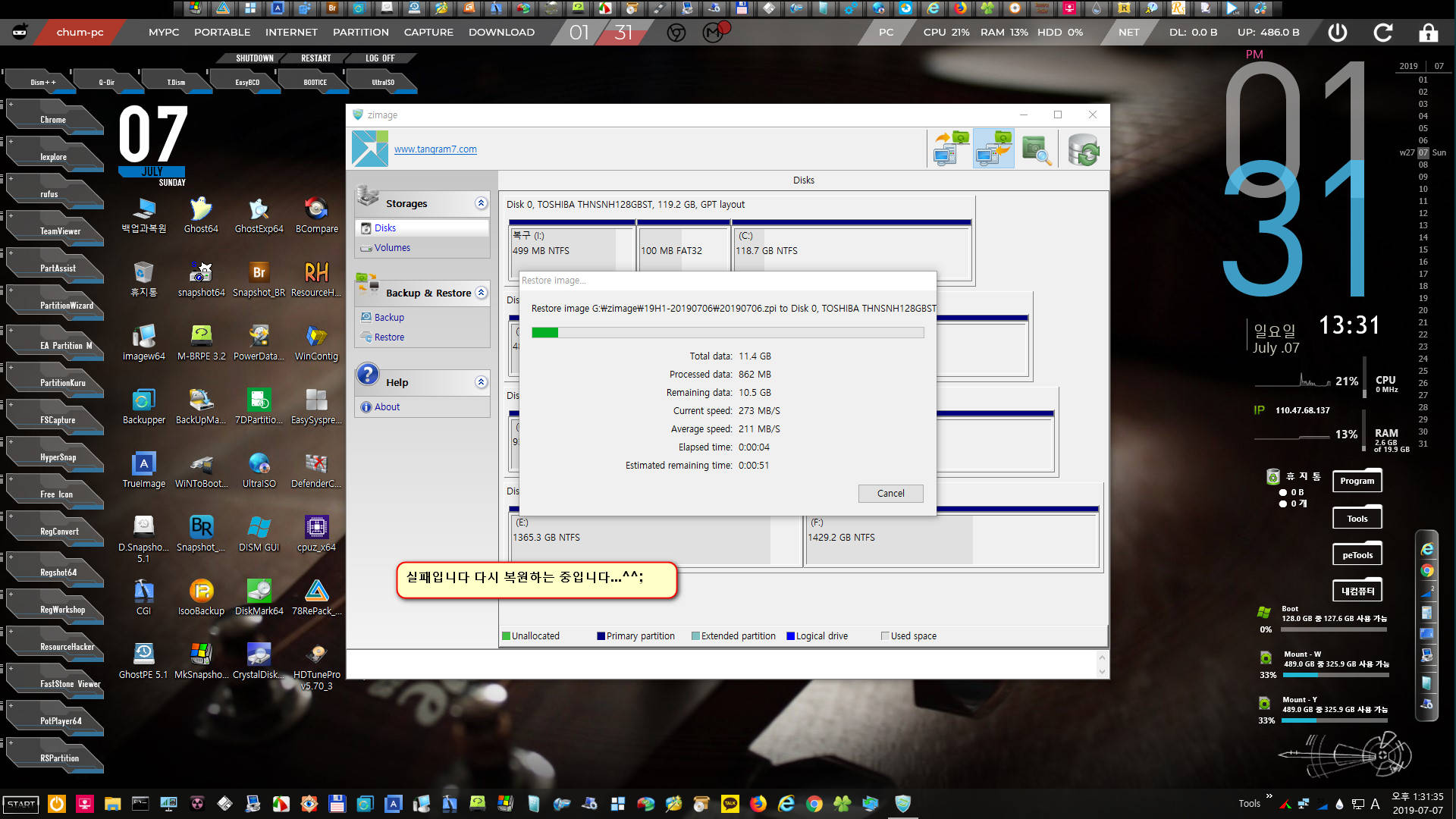1456x819 pixels.
Task: Click the zimage Backup toolbar icon
Action: tap(951, 149)
